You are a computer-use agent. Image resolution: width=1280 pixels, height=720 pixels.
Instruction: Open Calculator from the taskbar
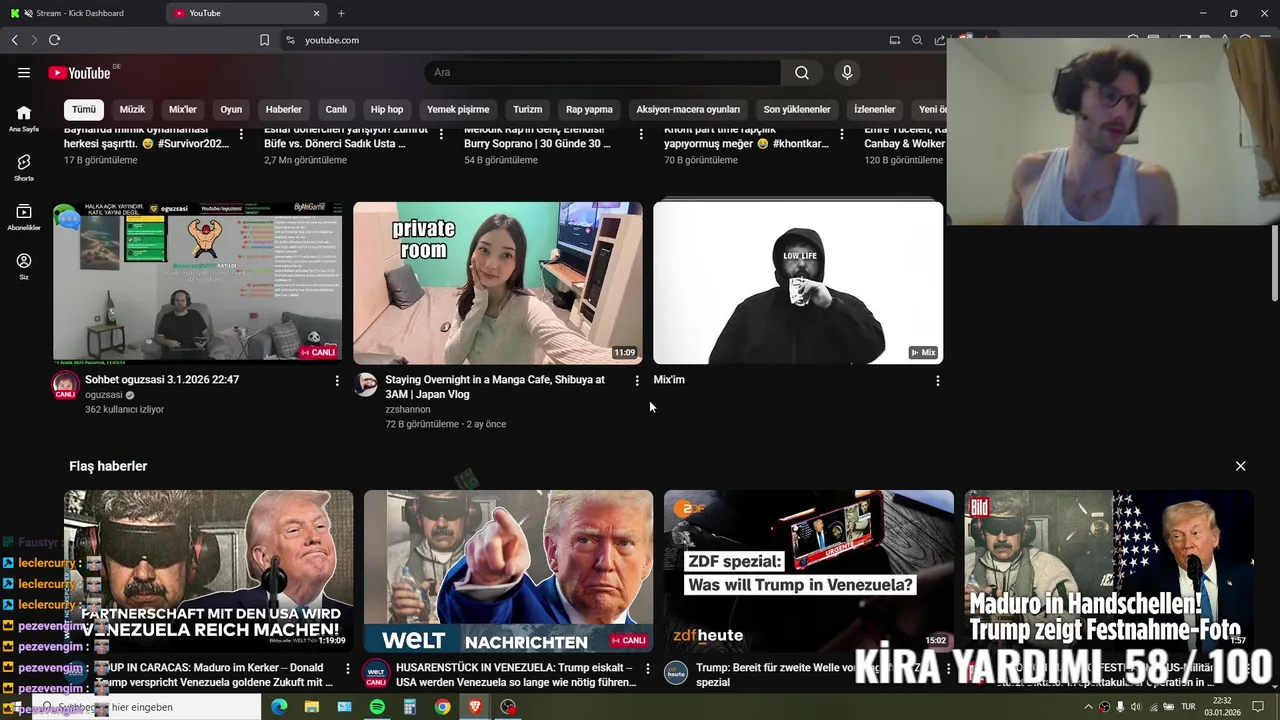click(x=410, y=707)
